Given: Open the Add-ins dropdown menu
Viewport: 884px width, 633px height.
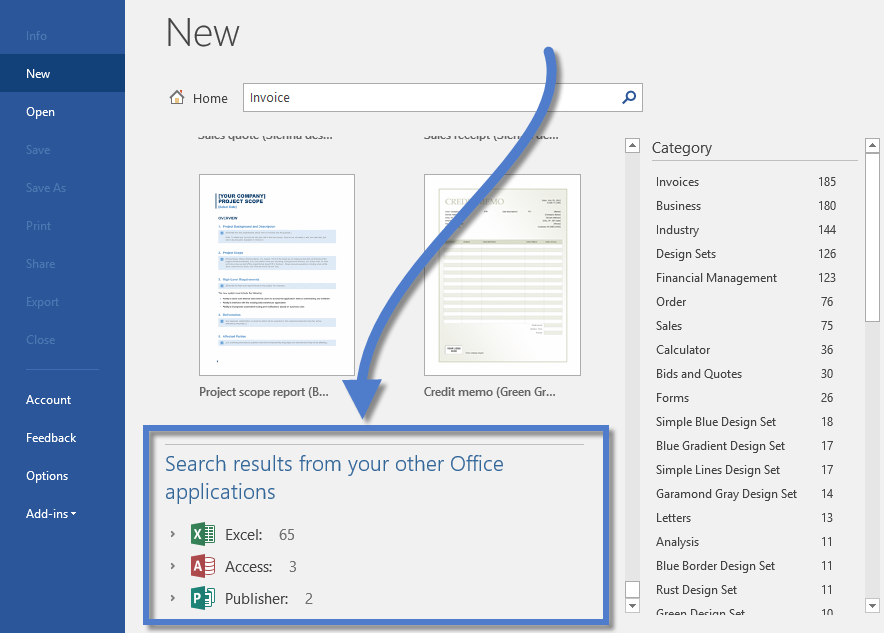Looking at the screenshot, I should (x=51, y=514).
